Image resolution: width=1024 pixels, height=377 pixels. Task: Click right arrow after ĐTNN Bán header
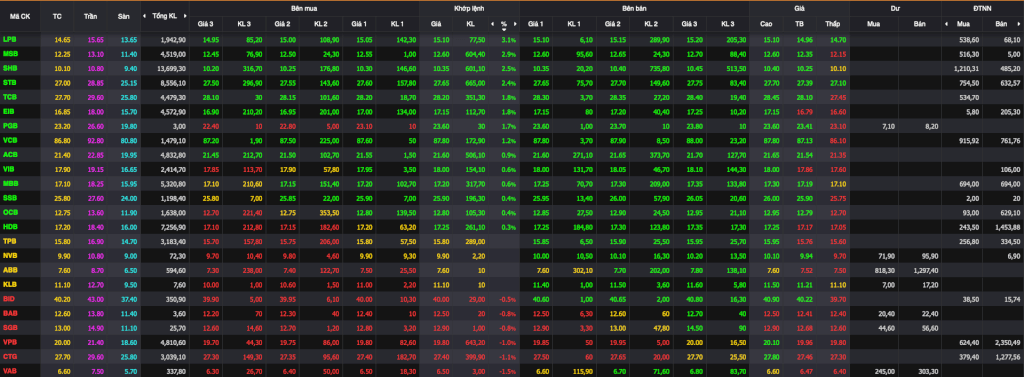(1020, 24)
